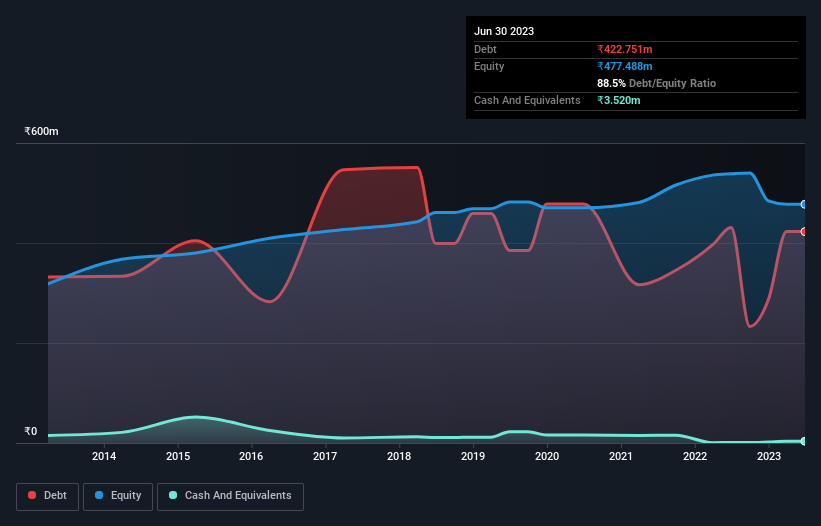Click the ₹600m y-axis label
821x526 pixels.
click(41, 131)
